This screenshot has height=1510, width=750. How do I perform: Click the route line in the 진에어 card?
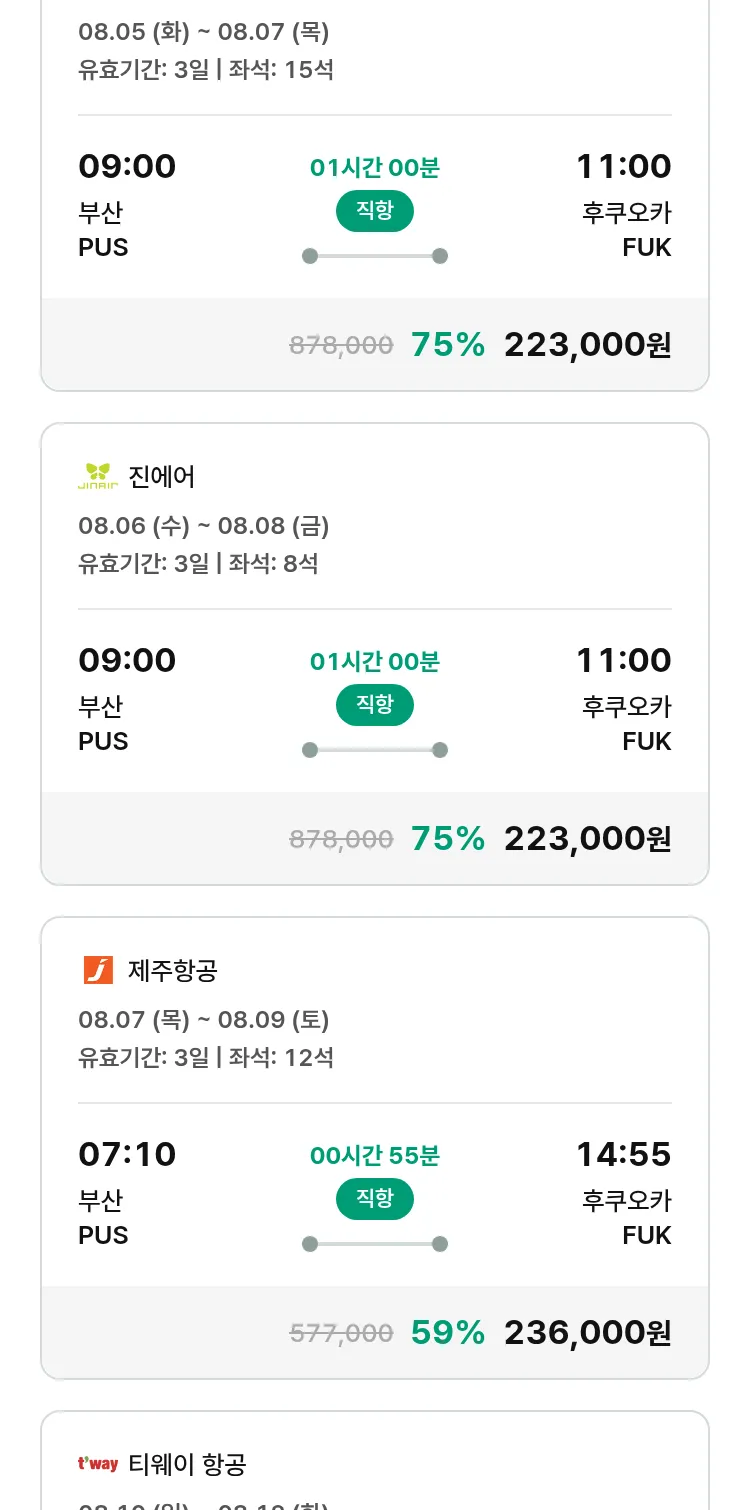pyautogui.click(x=375, y=750)
